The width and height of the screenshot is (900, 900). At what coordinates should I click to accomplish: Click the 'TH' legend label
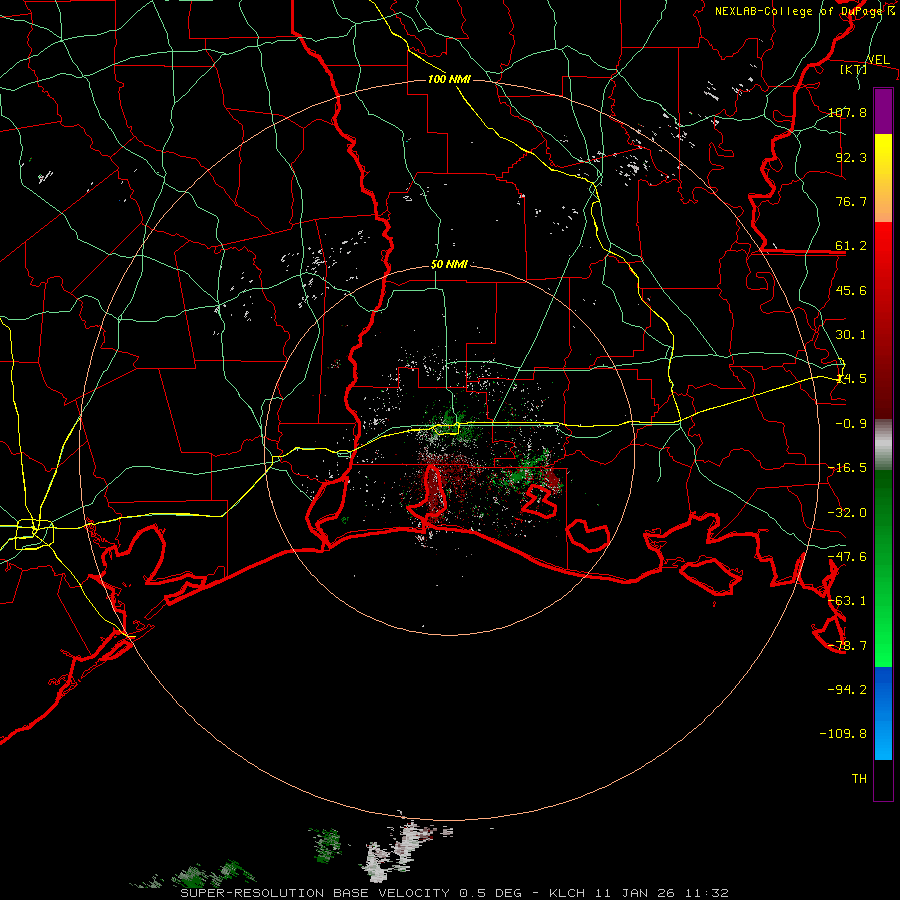click(x=859, y=779)
